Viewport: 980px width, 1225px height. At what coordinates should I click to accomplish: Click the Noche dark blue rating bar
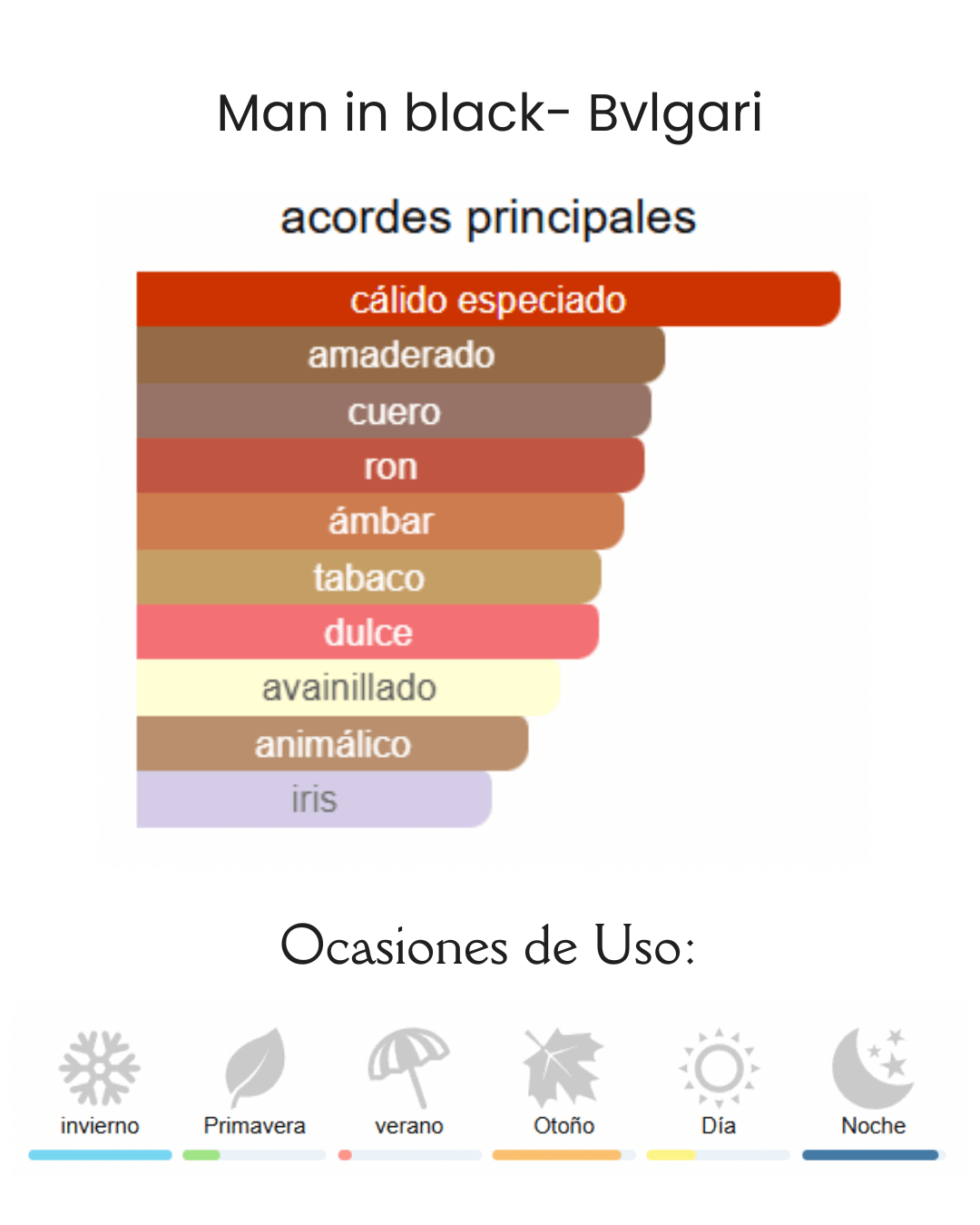[x=870, y=1155]
